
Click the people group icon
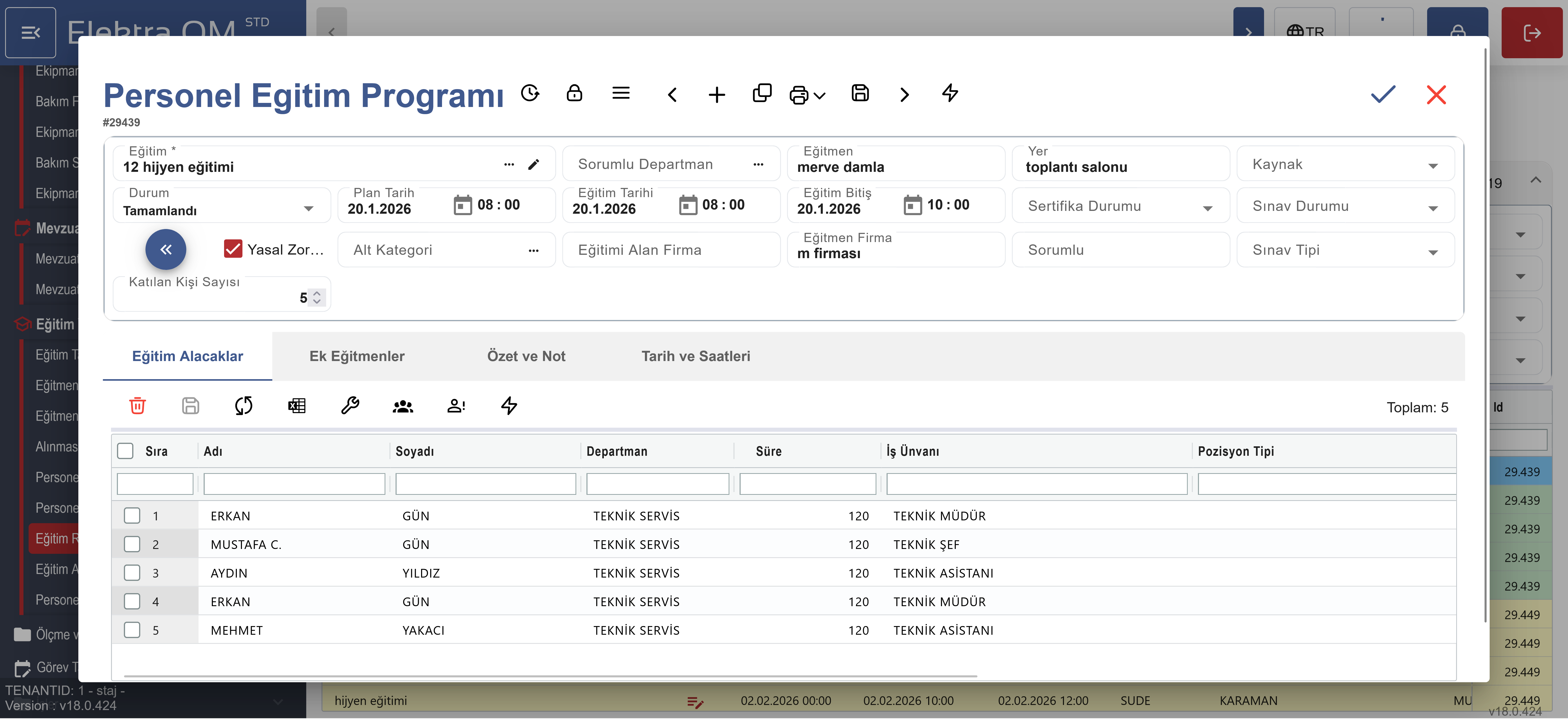point(402,405)
